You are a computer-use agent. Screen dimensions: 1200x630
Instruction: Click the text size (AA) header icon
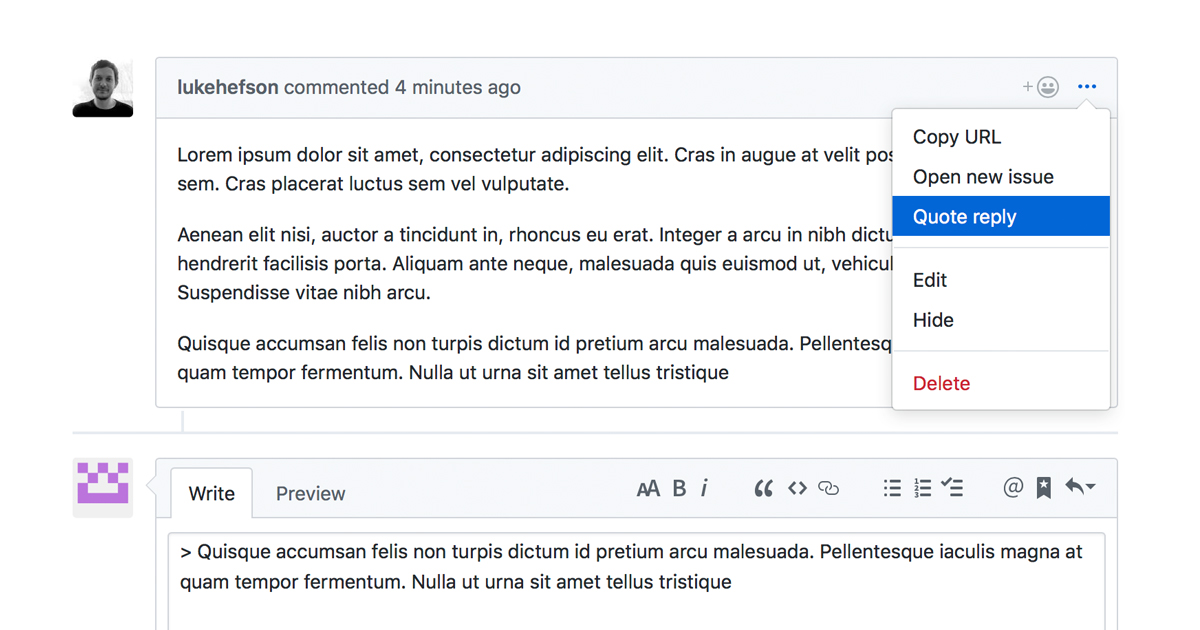coord(648,488)
